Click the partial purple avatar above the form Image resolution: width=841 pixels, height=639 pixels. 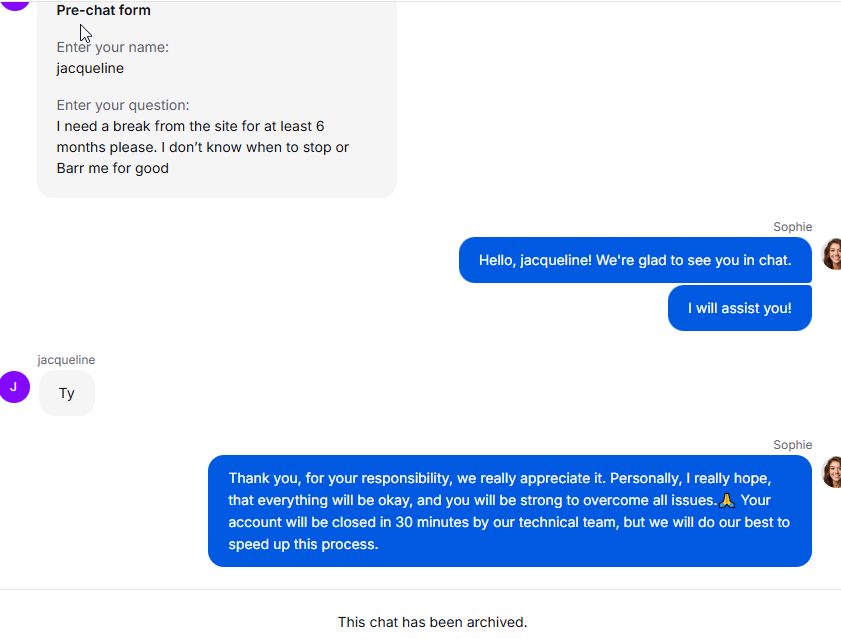tap(12, 3)
